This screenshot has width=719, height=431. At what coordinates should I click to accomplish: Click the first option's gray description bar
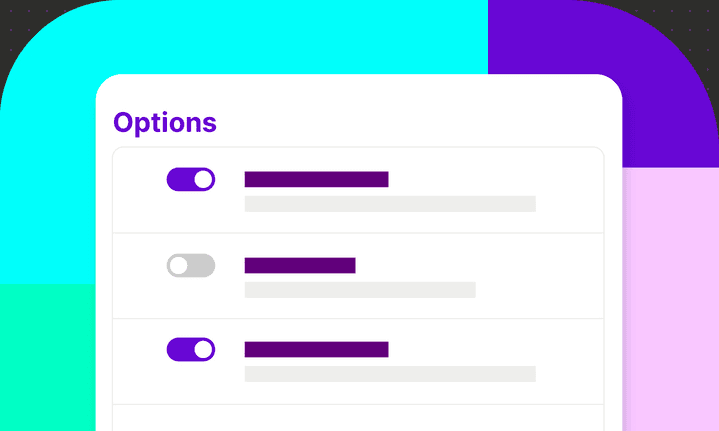point(390,204)
